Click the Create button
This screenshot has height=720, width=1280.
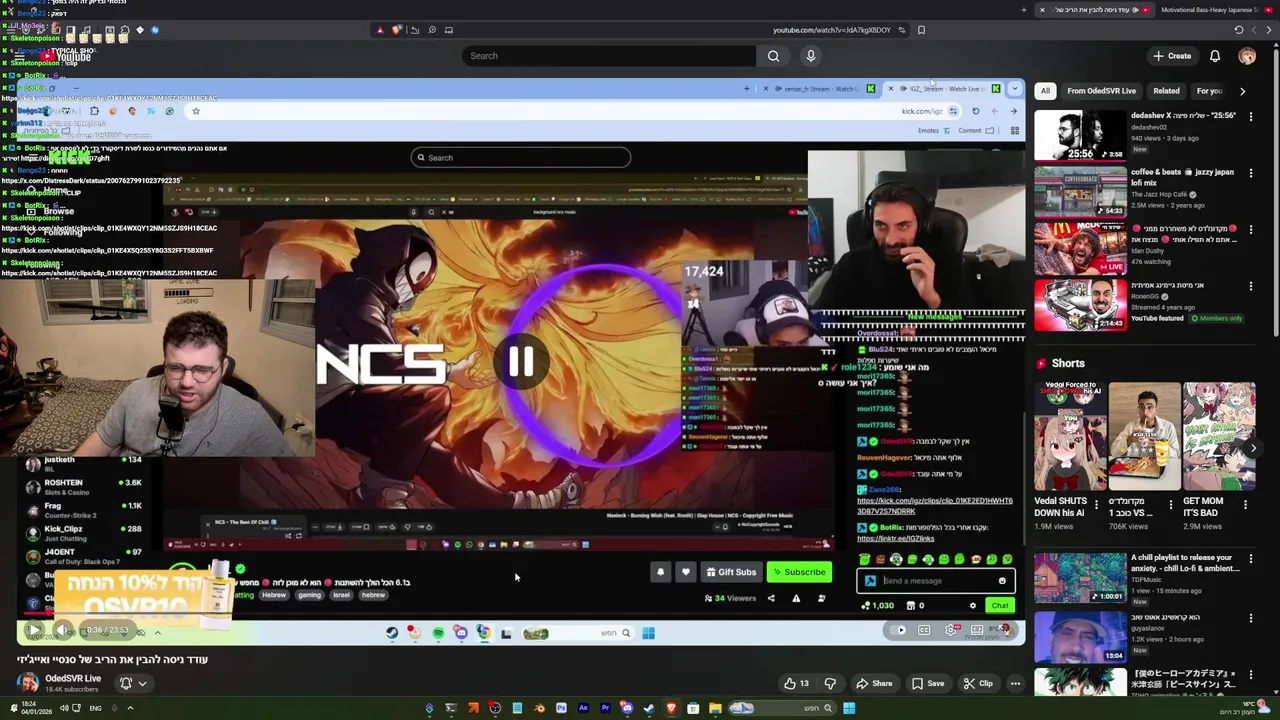(1171, 56)
